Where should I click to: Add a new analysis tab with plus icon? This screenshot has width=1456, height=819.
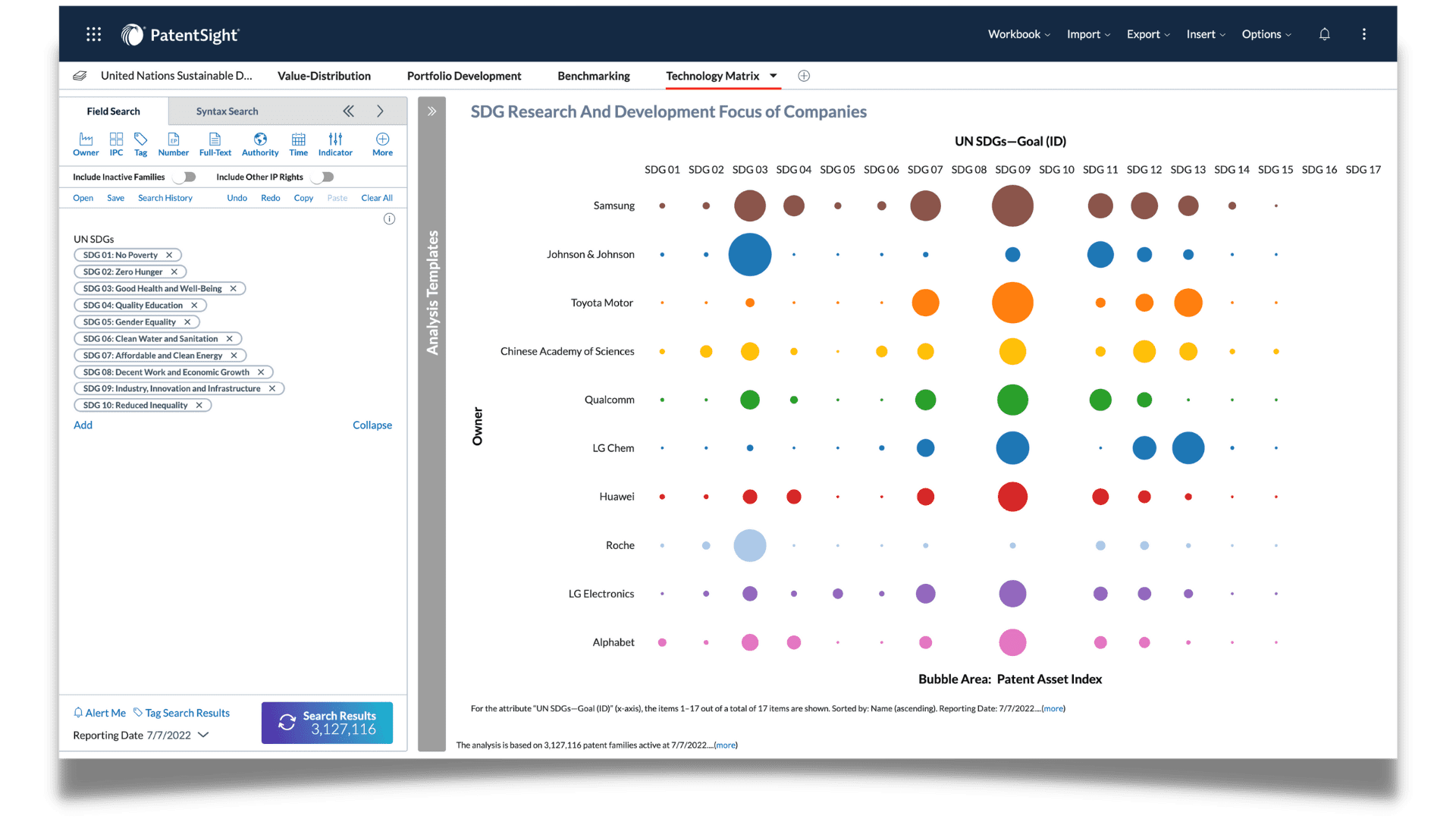(x=804, y=76)
